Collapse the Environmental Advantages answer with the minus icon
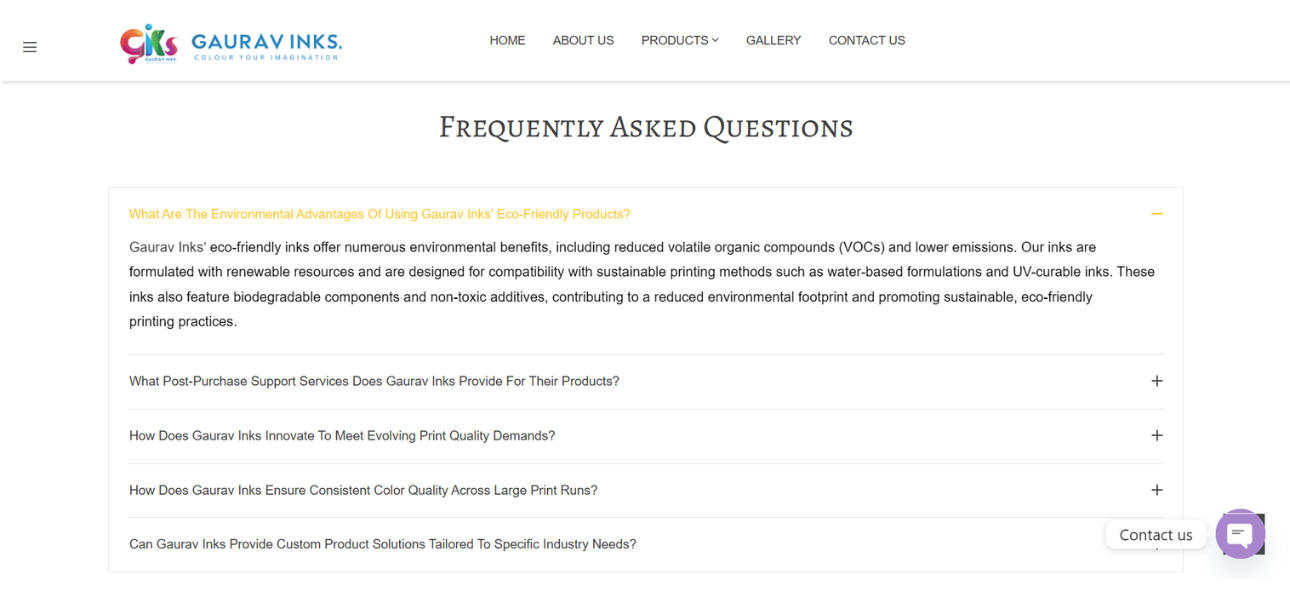The width and height of the screenshot is (1290, 590). [x=1157, y=214]
